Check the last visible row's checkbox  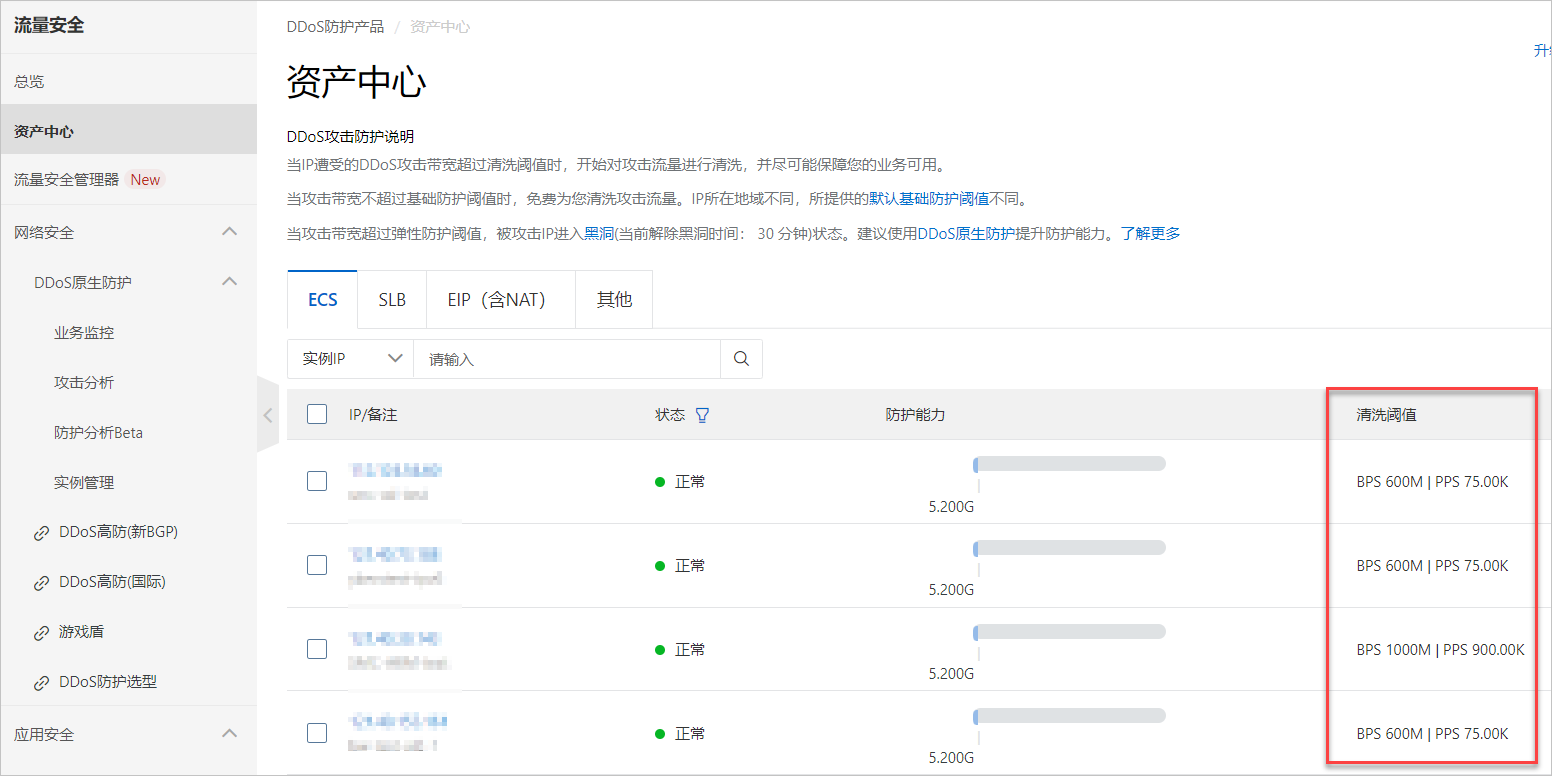click(317, 733)
